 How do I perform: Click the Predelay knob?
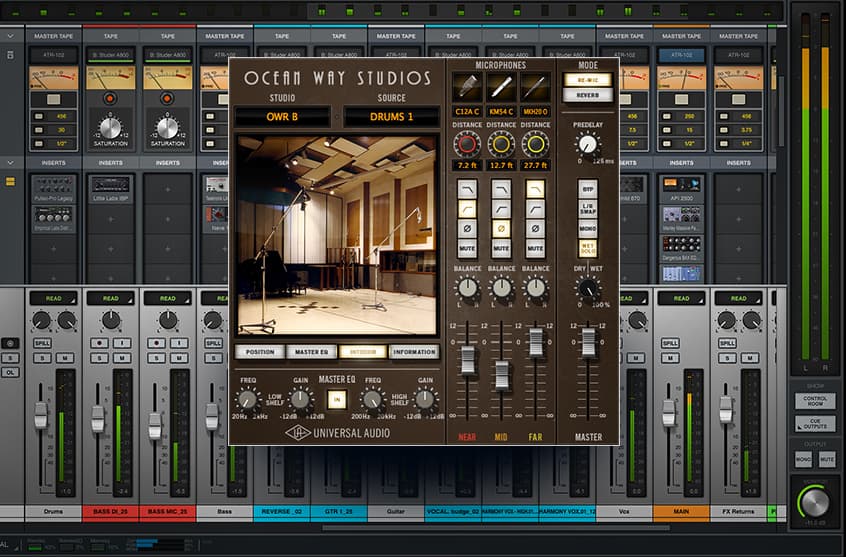point(587,144)
